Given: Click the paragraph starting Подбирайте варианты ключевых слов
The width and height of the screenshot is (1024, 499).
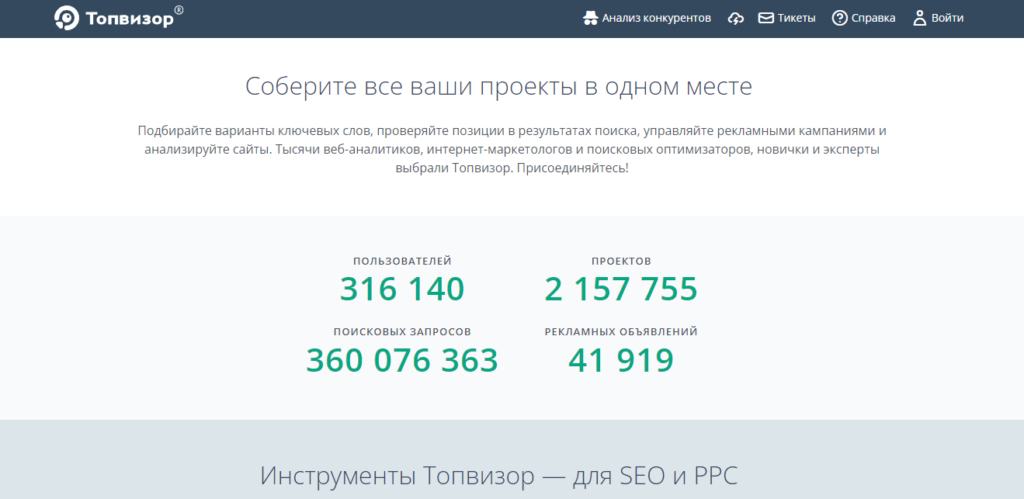Looking at the screenshot, I should pos(512,149).
